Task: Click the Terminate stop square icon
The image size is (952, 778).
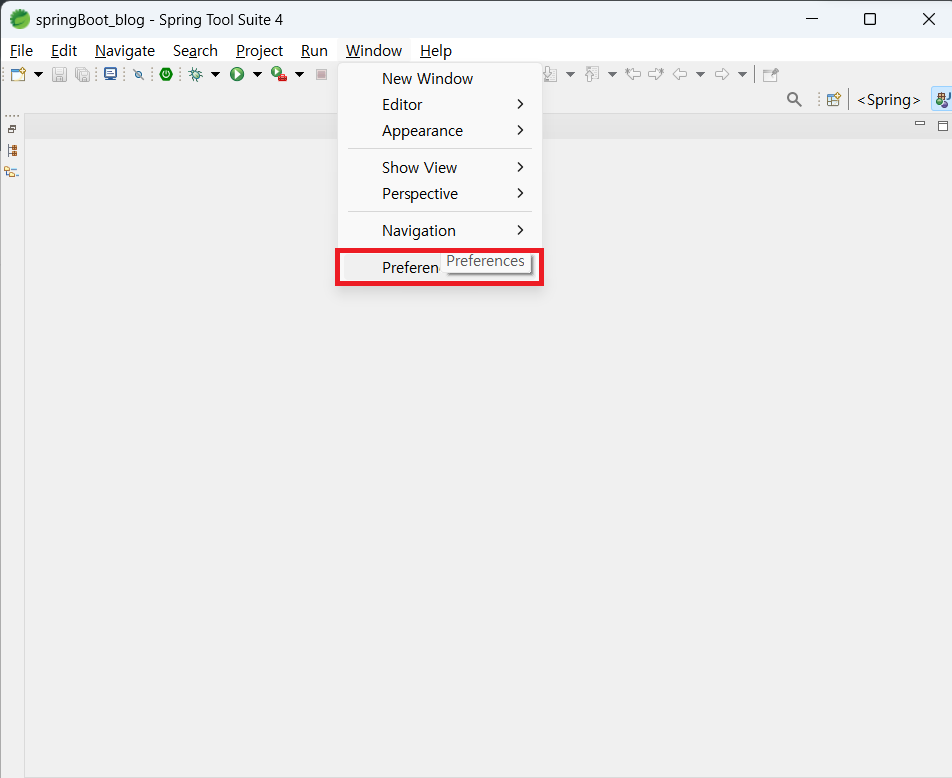Action: [321, 75]
